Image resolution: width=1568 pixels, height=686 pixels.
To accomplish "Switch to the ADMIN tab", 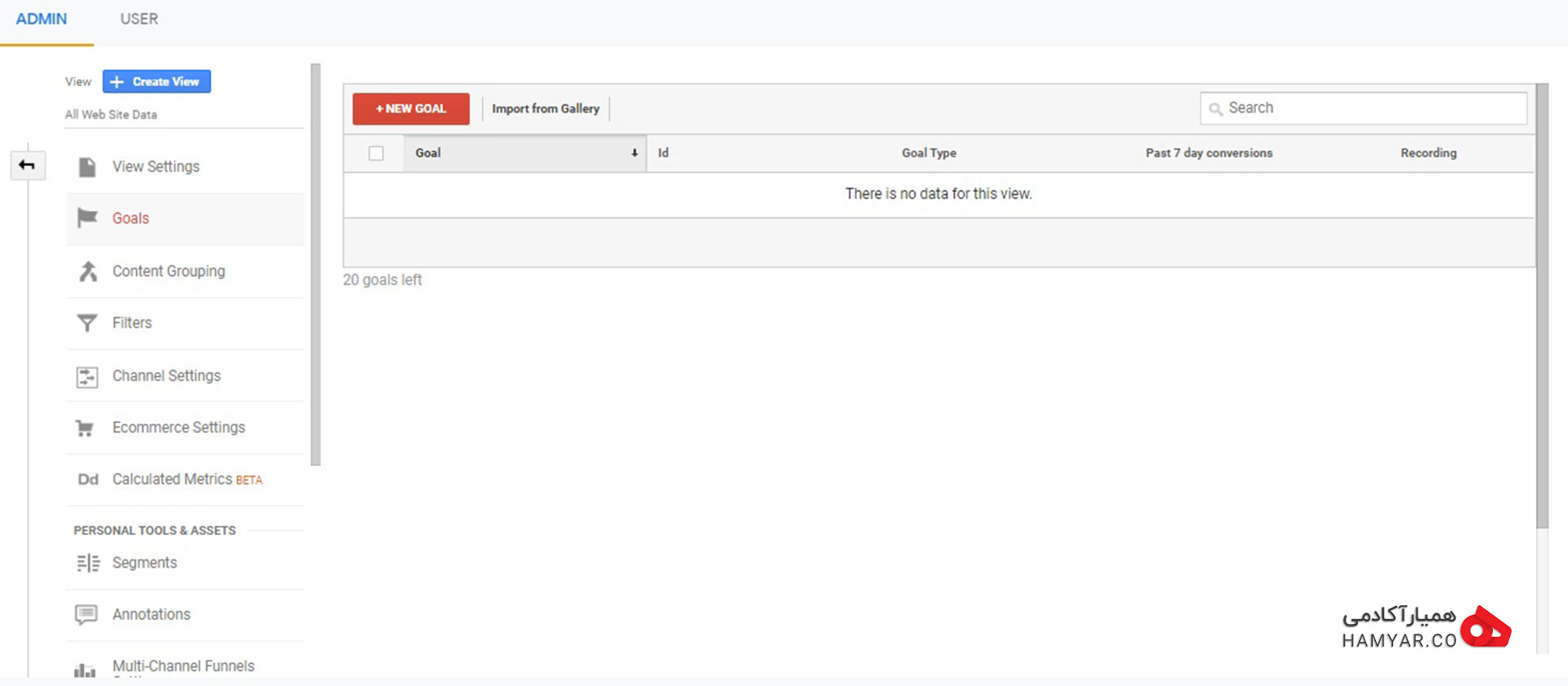I will [42, 19].
